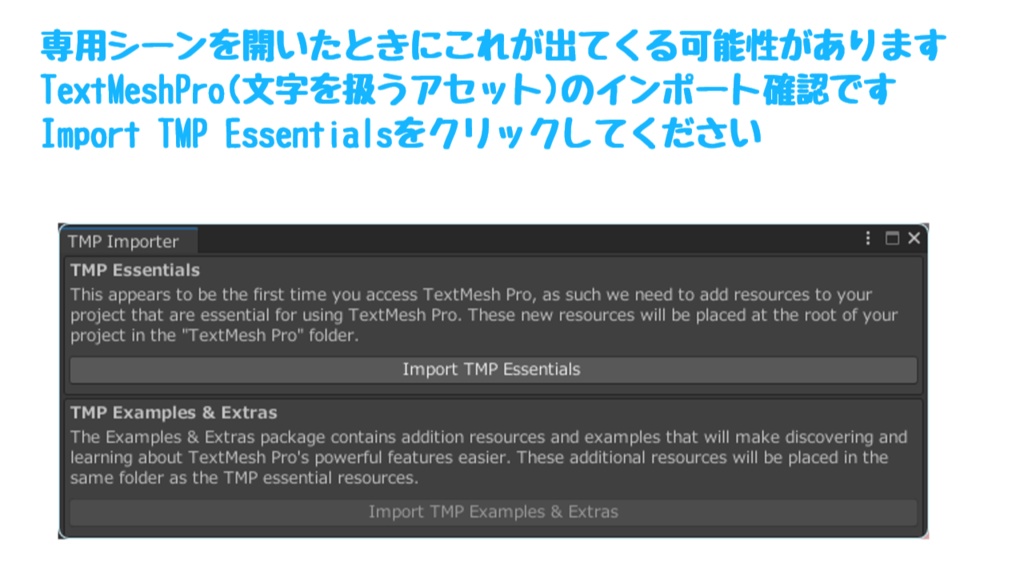1024x576 pixels.
Task: Click the TMP Essentials section heading
Action: point(135,270)
